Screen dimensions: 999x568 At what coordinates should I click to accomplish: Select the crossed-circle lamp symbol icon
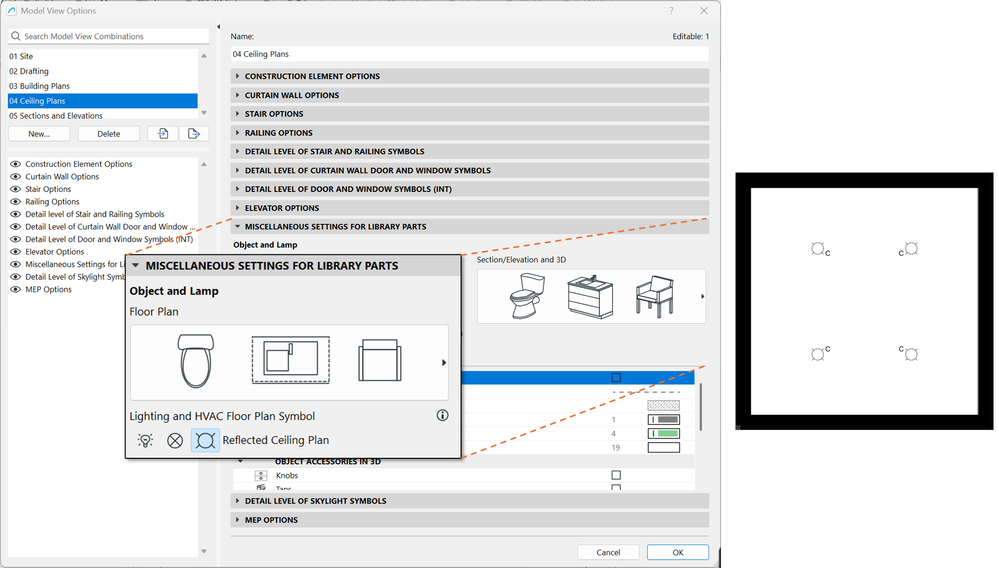coord(175,440)
